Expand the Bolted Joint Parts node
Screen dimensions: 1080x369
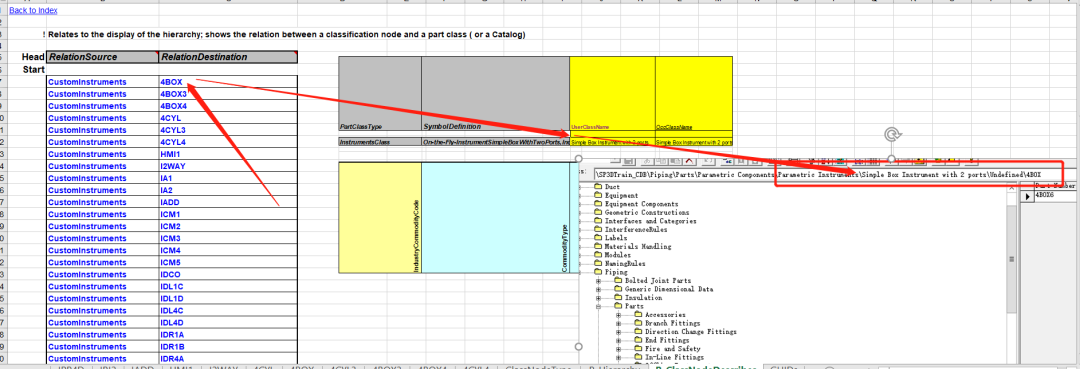pos(599,281)
